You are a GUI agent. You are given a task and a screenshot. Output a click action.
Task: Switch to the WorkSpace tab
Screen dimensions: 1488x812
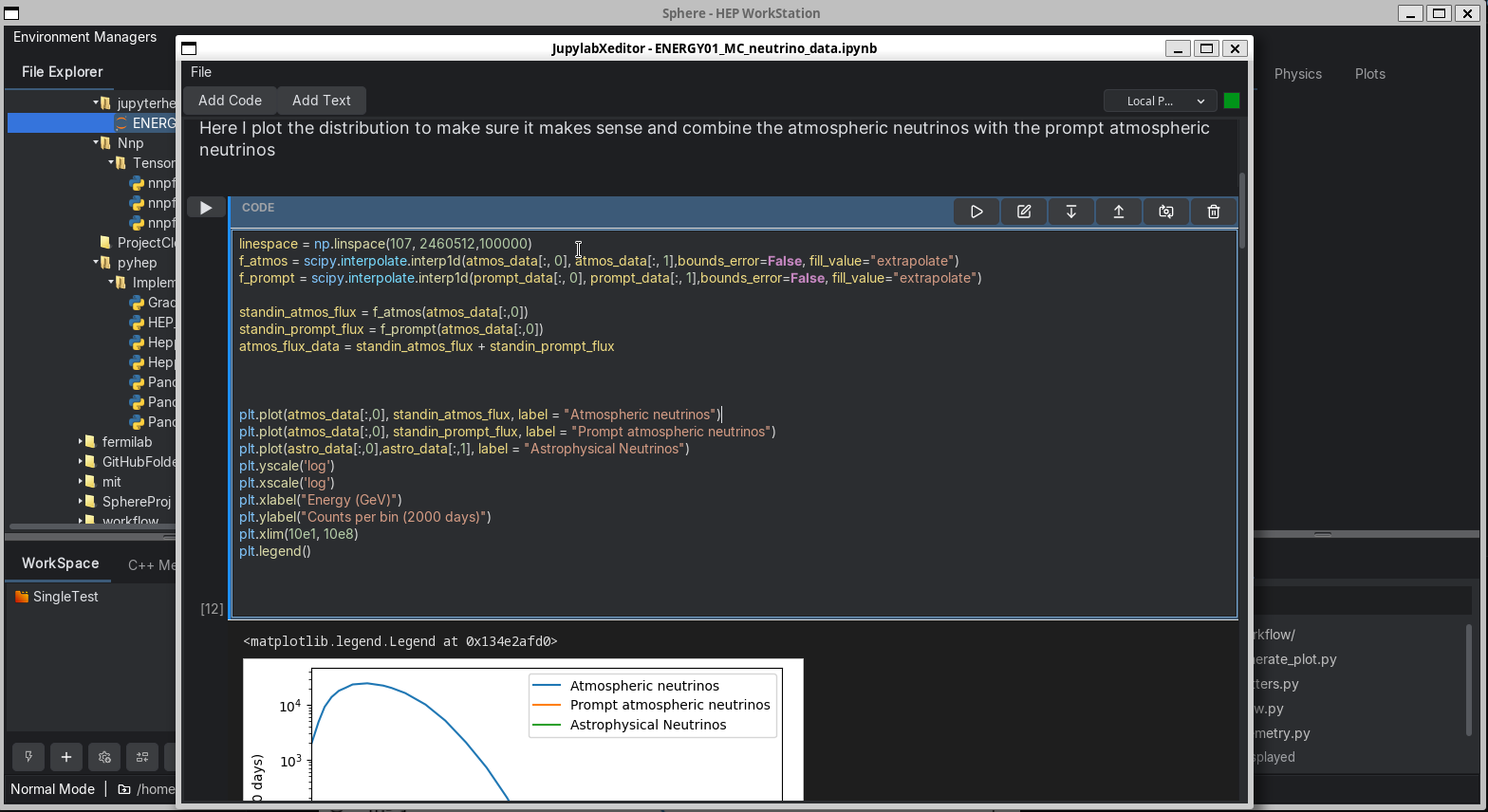tap(61, 563)
